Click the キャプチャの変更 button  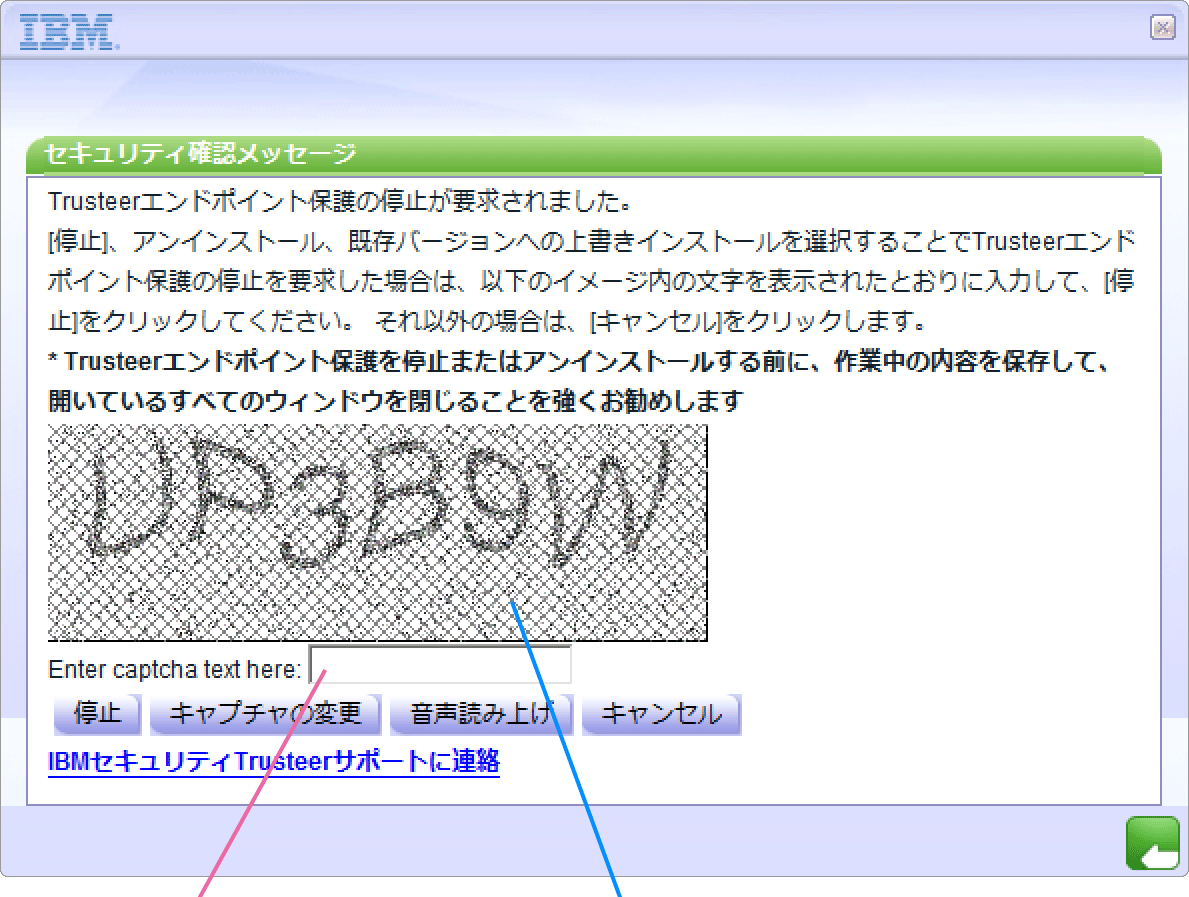[x=265, y=714]
